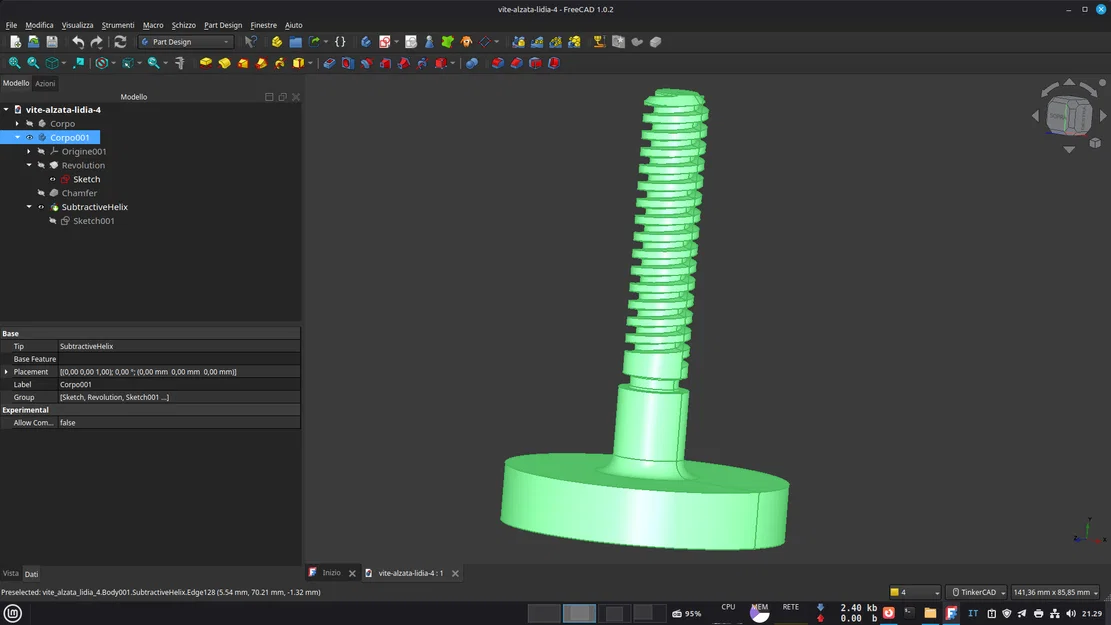Click the Allow Compound false value
The width and height of the screenshot is (1111, 625).
click(179, 423)
